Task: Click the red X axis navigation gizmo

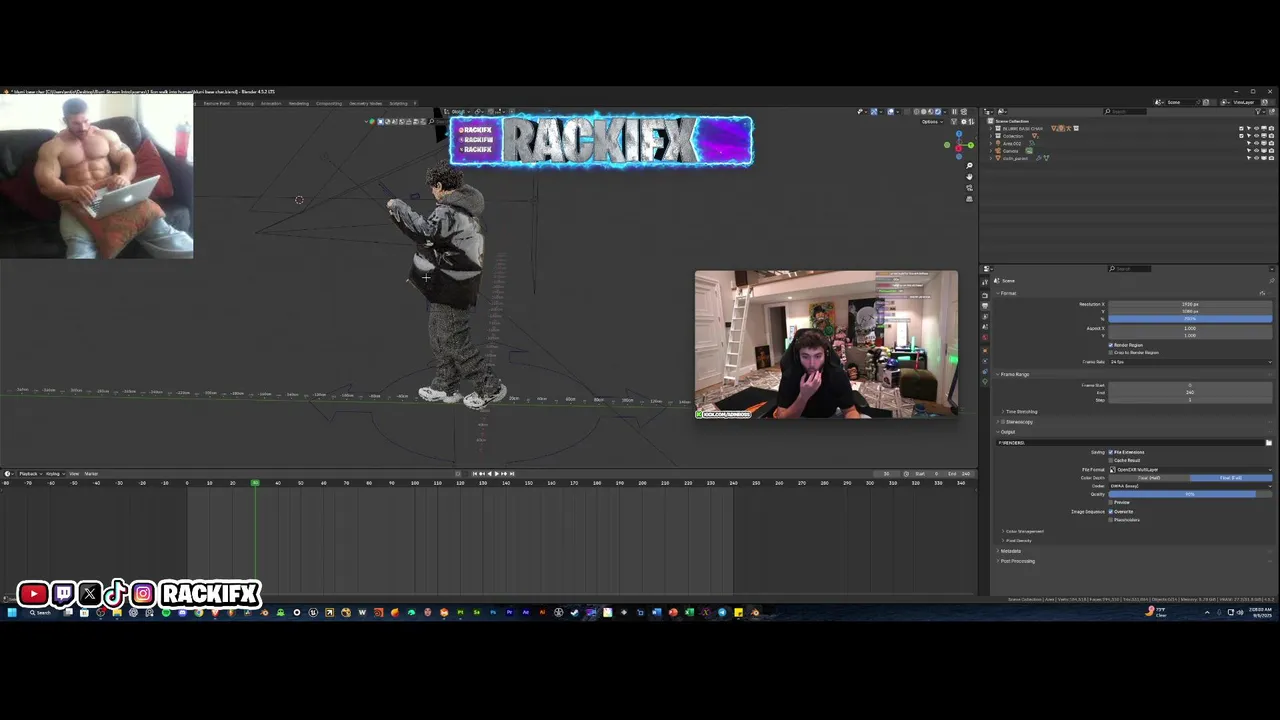Action: [x=958, y=148]
